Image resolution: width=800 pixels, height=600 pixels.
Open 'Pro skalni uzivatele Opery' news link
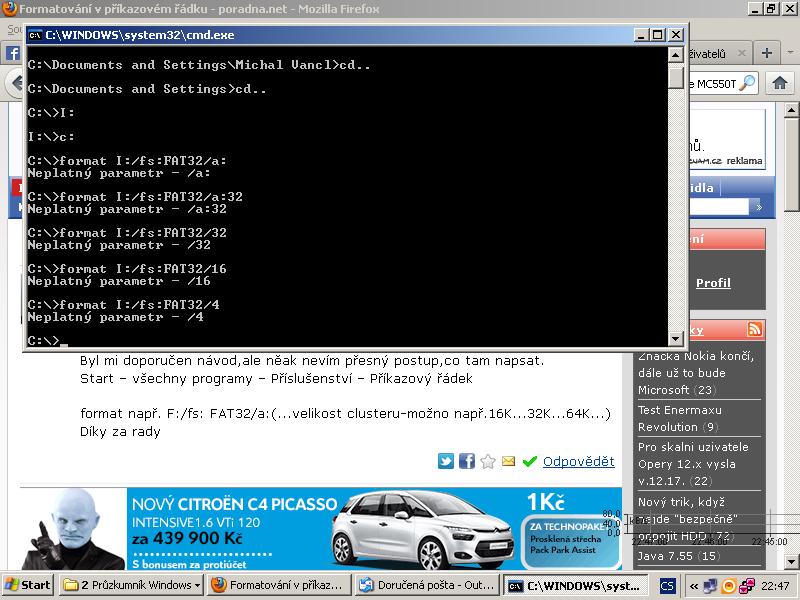pos(693,464)
